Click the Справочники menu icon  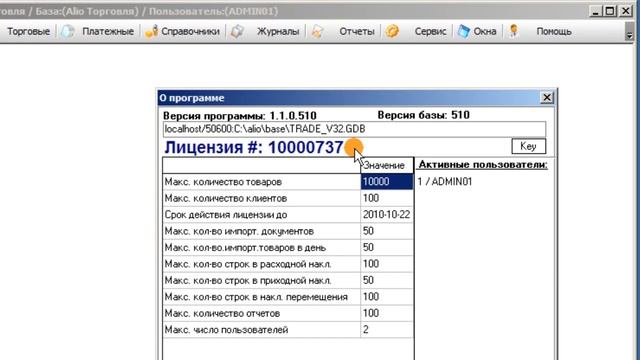(x=151, y=32)
